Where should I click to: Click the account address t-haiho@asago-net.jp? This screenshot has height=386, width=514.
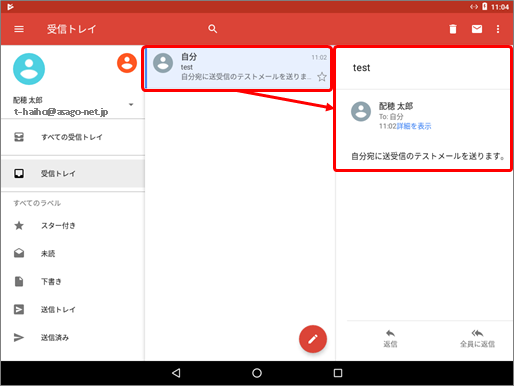coord(61,112)
